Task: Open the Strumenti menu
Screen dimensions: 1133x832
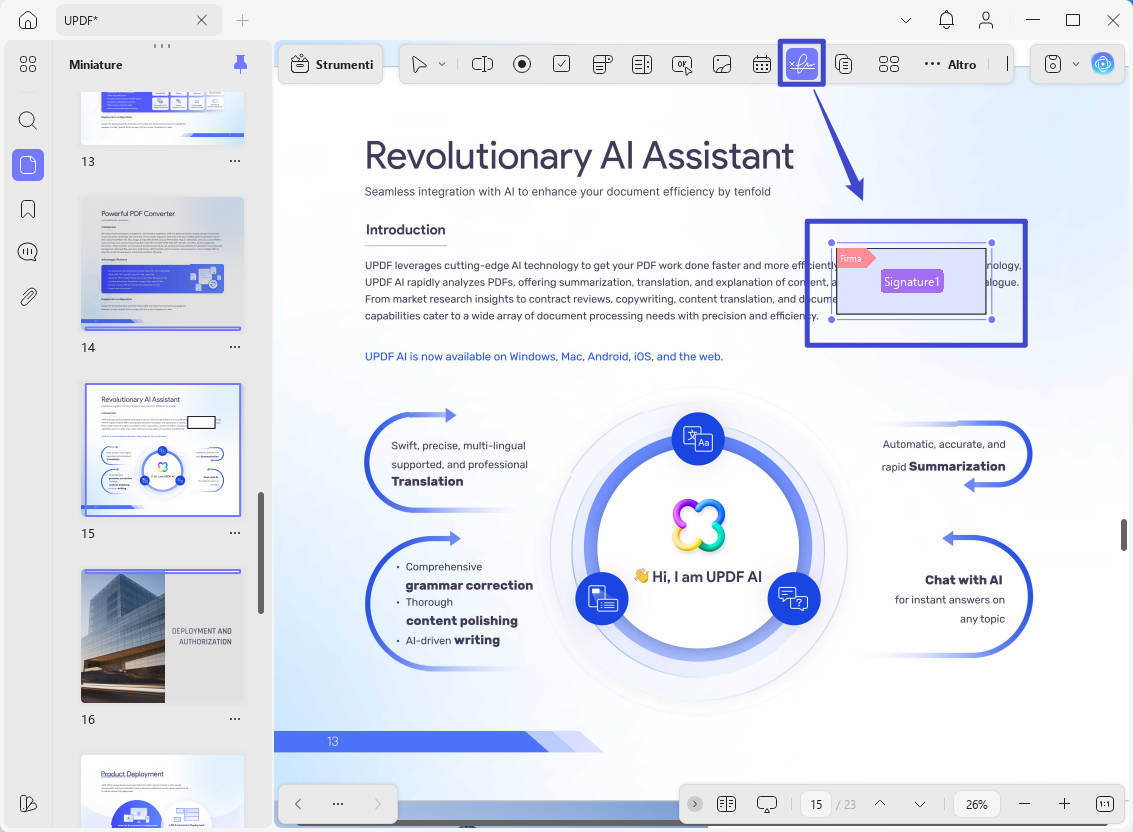Action: coord(331,64)
